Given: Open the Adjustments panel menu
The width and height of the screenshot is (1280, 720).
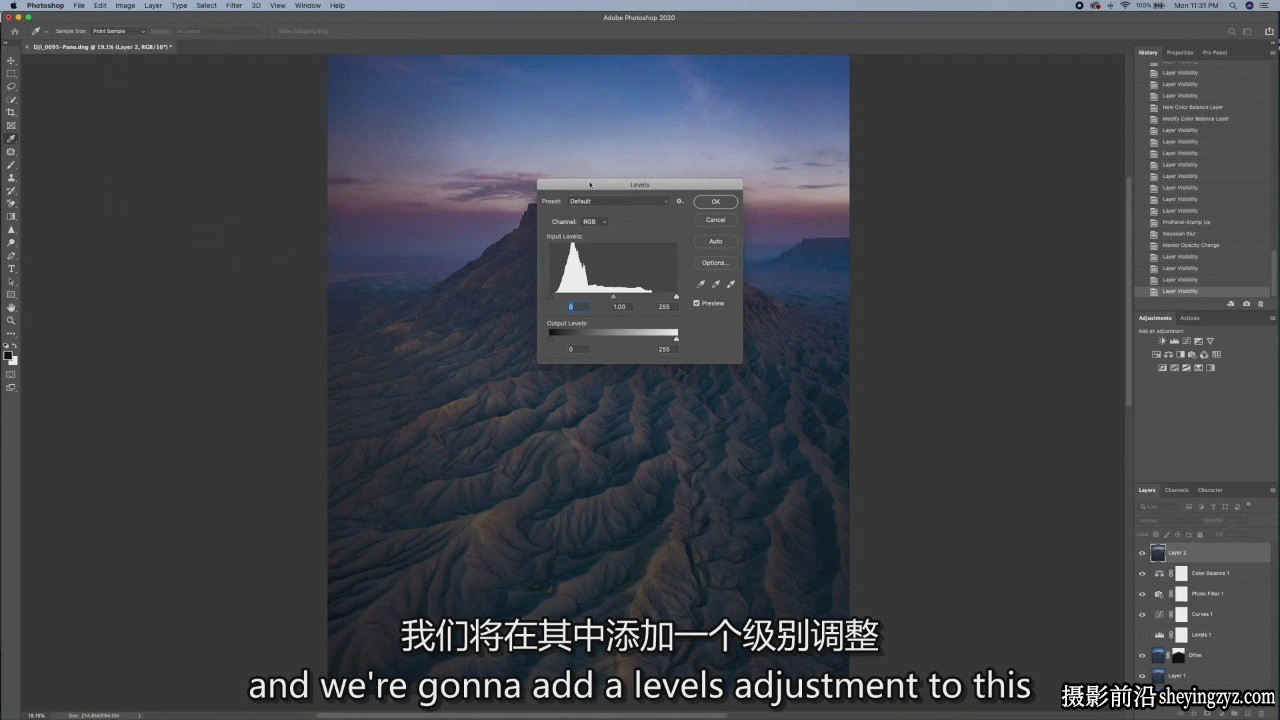Looking at the screenshot, I should tap(1272, 318).
